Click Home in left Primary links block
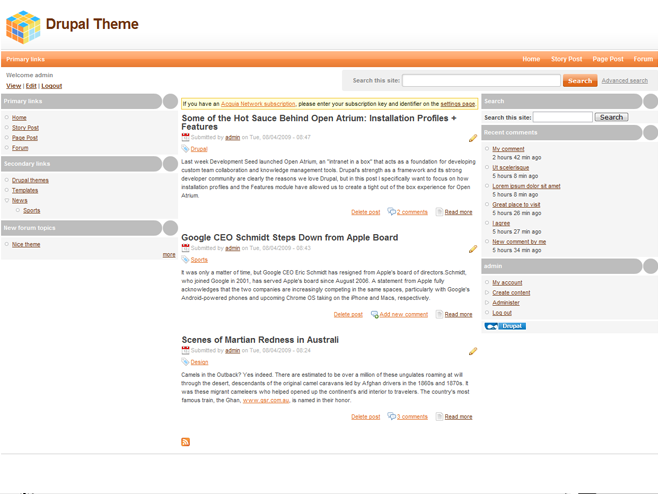 coord(19,118)
